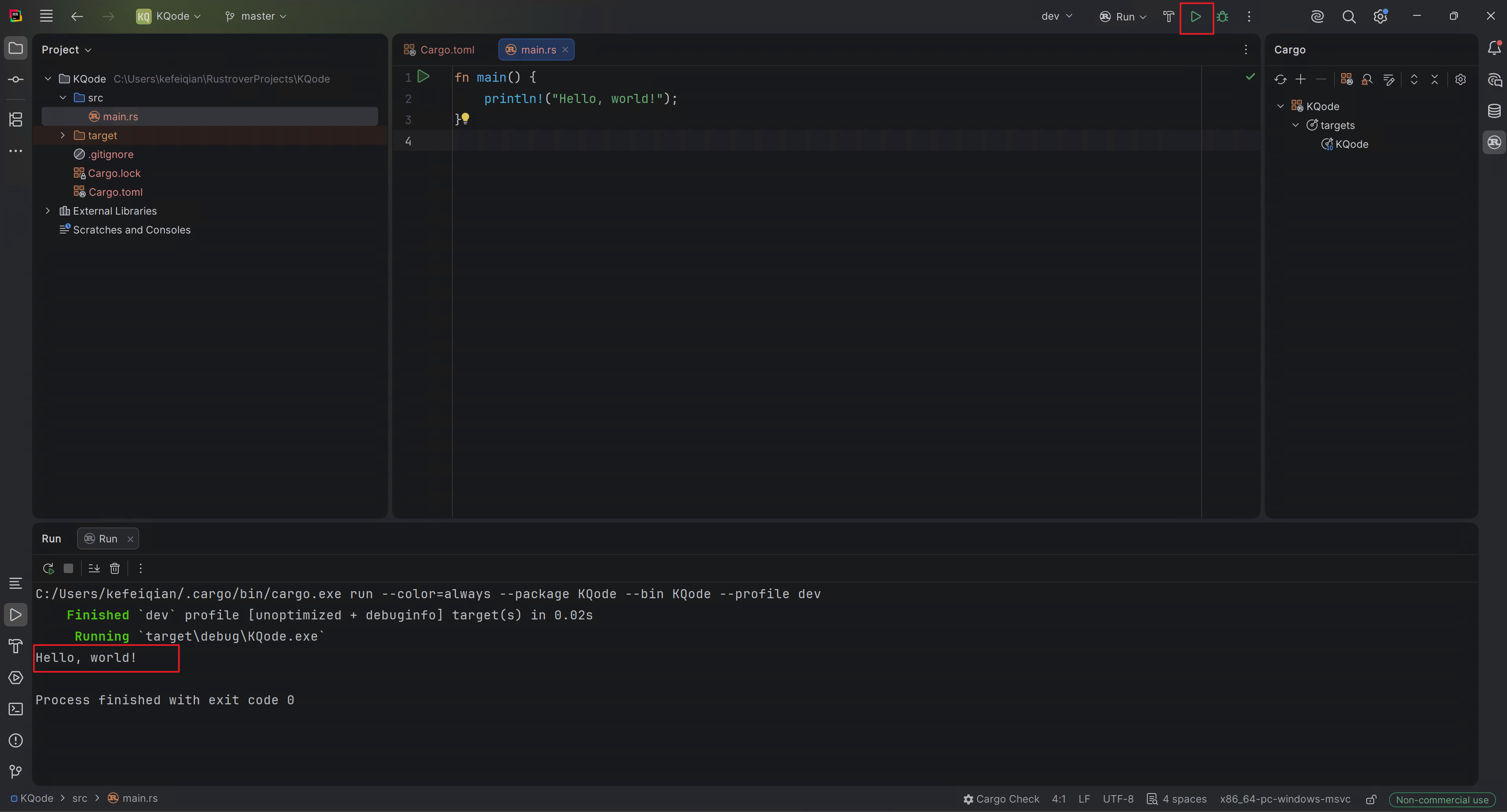Build project with the hammer icon
Image resolution: width=1507 pixels, height=812 pixels.
point(1168,17)
